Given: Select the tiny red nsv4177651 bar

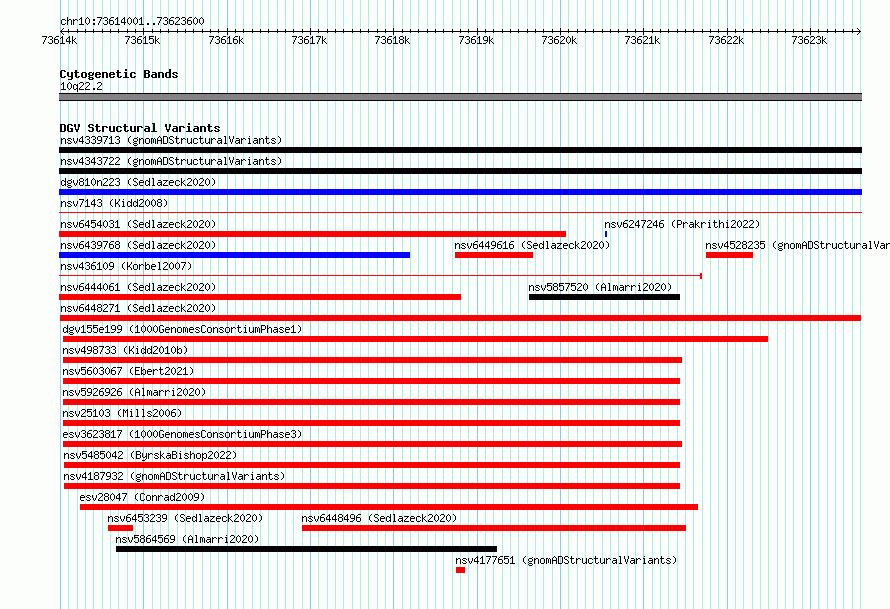Looking at the screenshot, I should point(460,570).
